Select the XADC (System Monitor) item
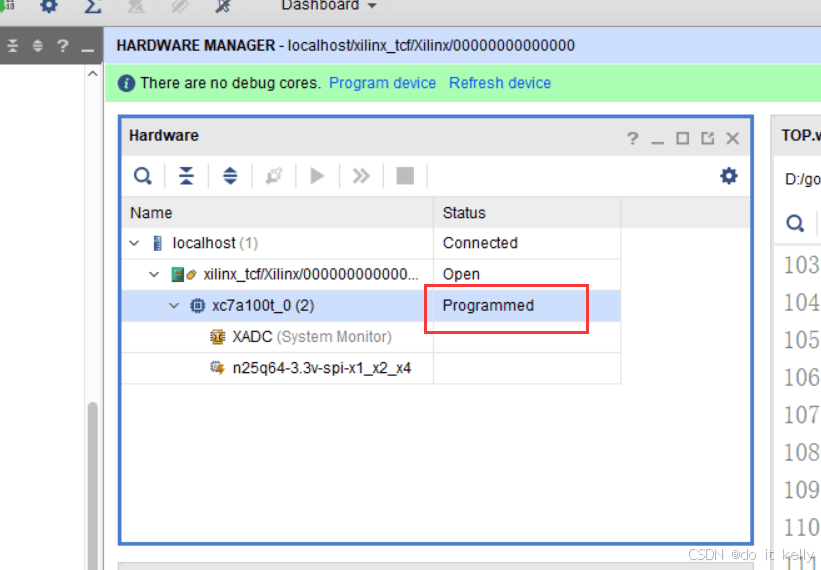 coord(371,337)
